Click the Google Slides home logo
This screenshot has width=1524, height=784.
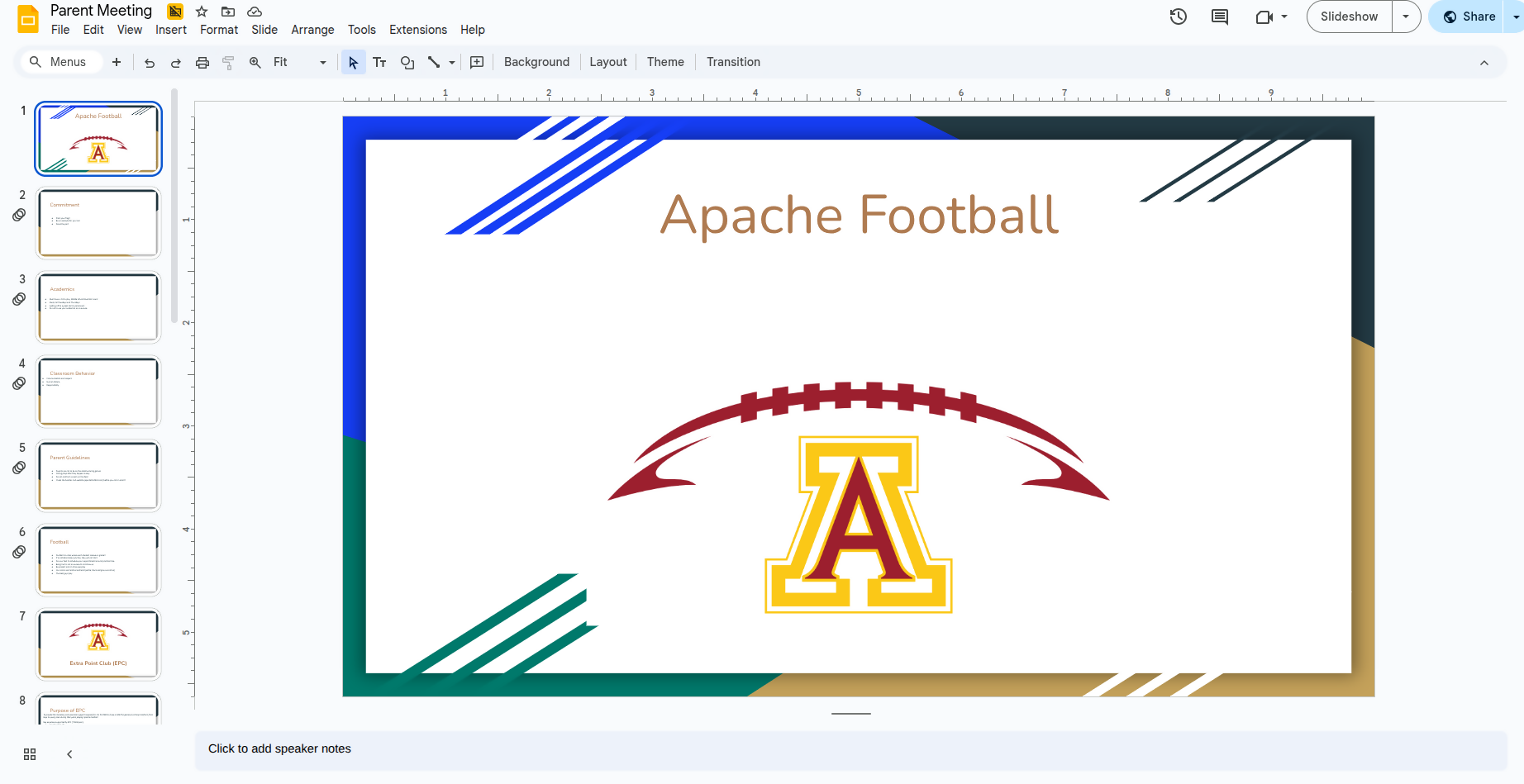tap(28, 19)
